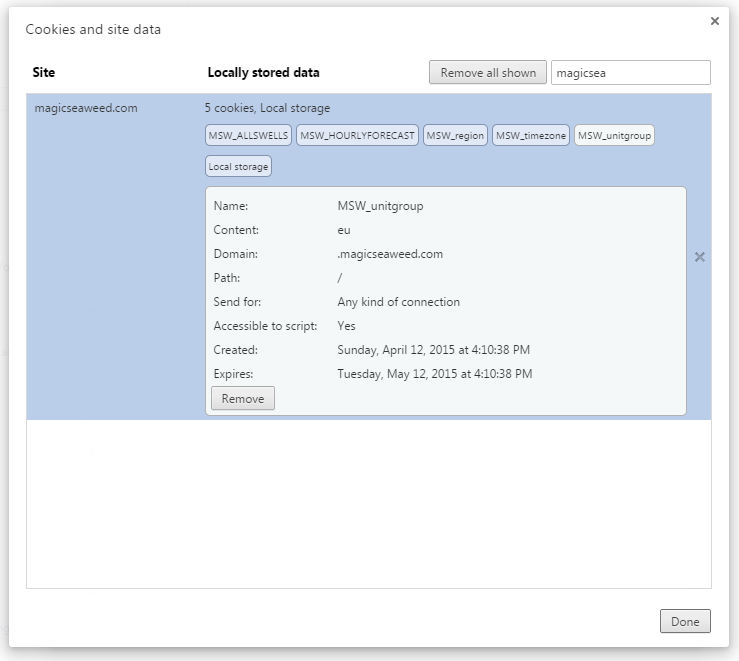Click the Domain value .magicseaweed.com

click(390, 254)
